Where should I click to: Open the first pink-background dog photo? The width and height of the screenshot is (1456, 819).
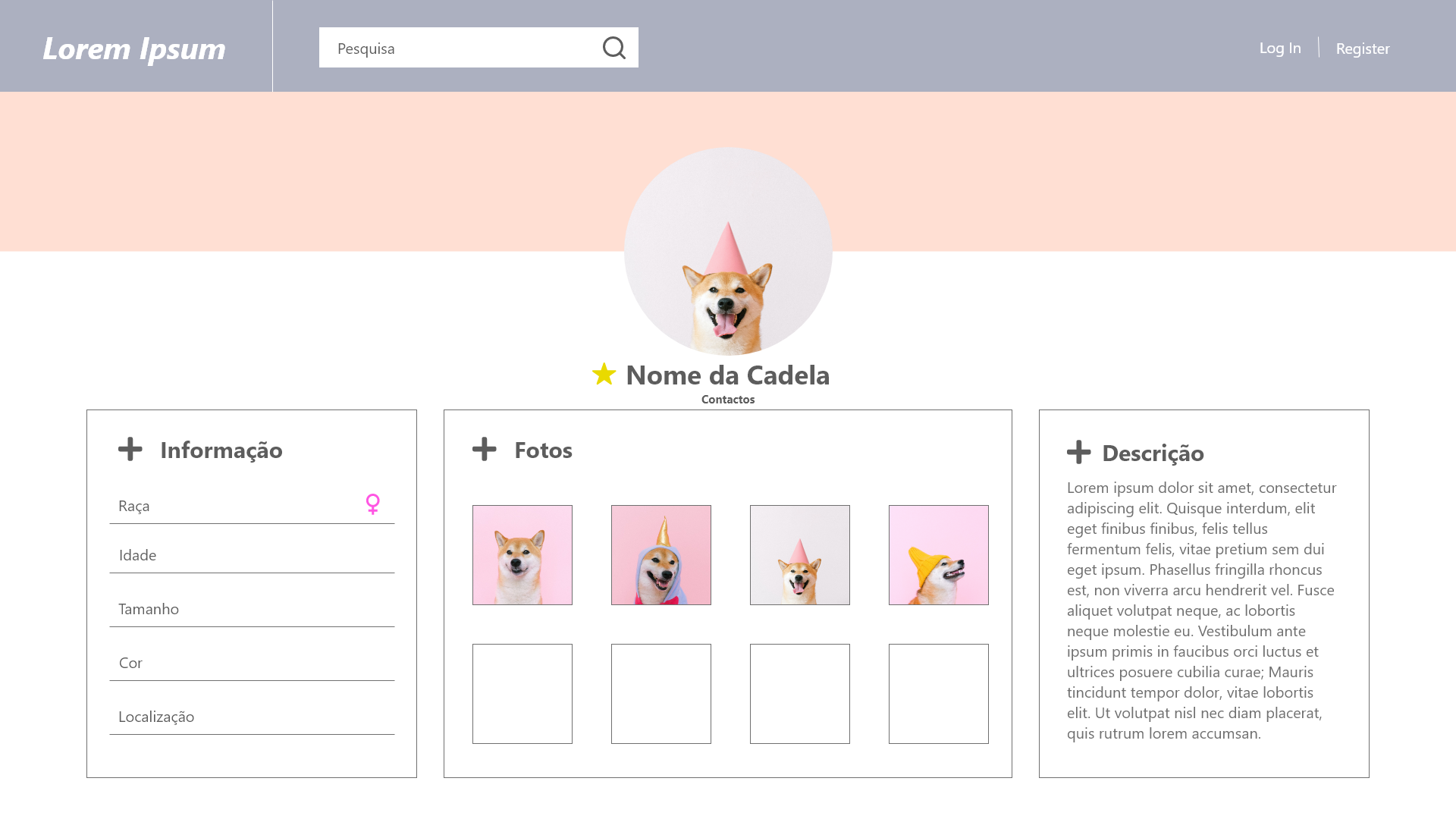(x=522, y=555)
